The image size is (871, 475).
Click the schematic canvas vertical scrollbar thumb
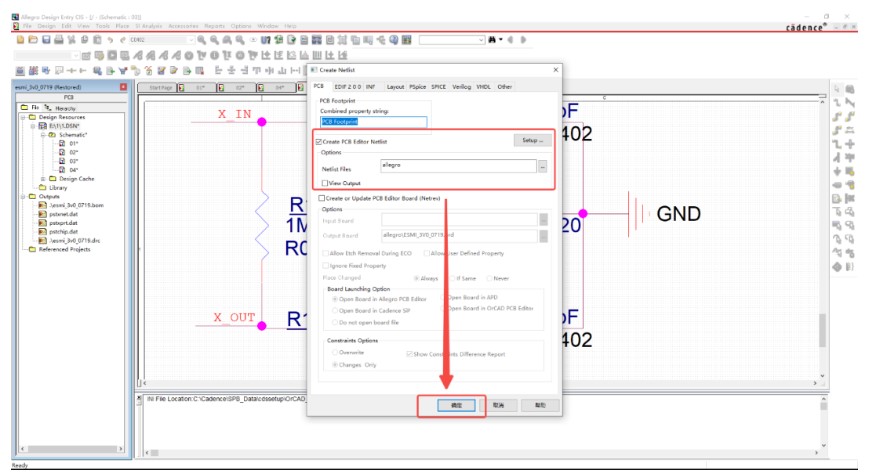point(822,330)
